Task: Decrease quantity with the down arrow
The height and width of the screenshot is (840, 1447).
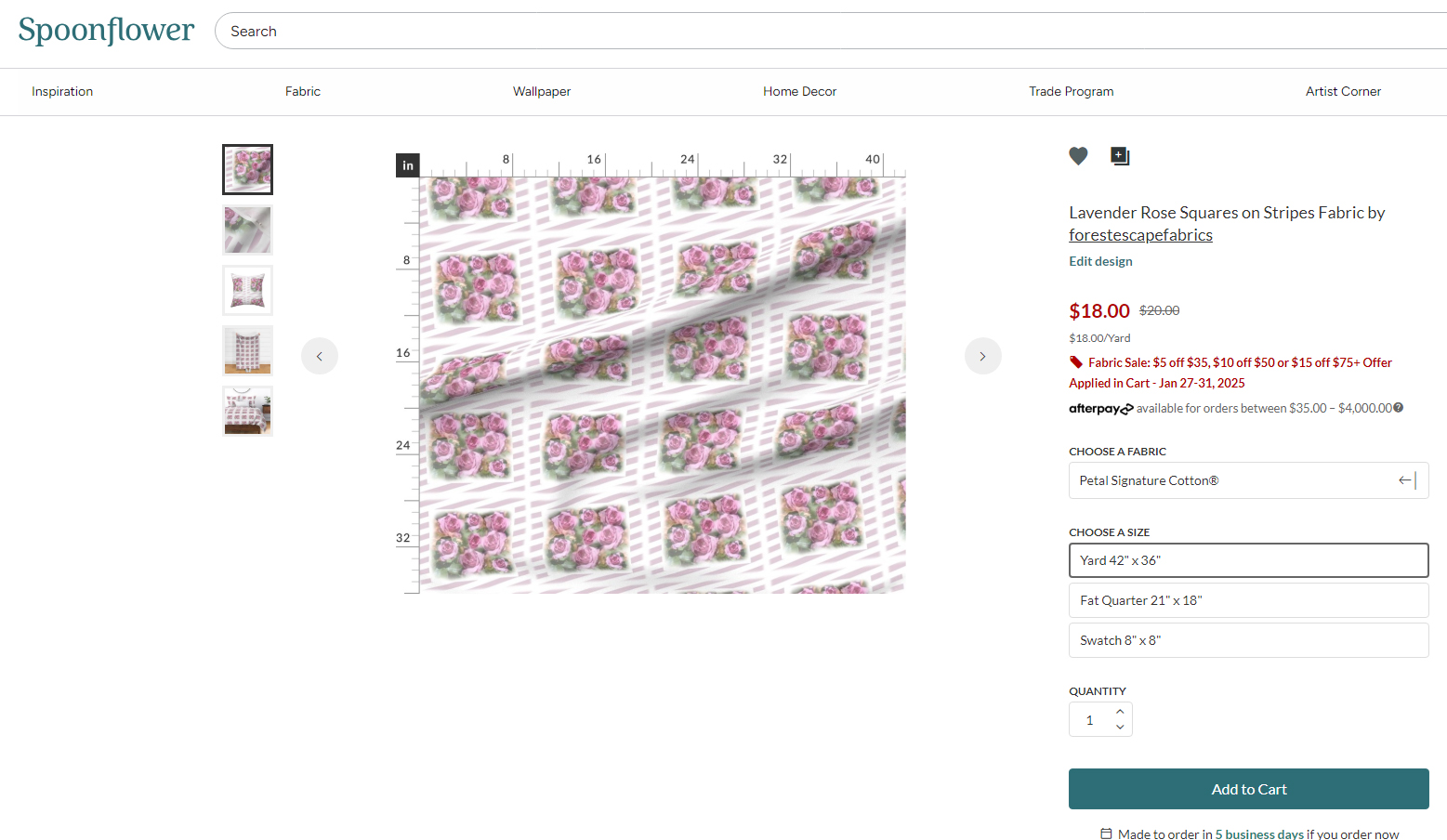Action: coord(1120,727)
